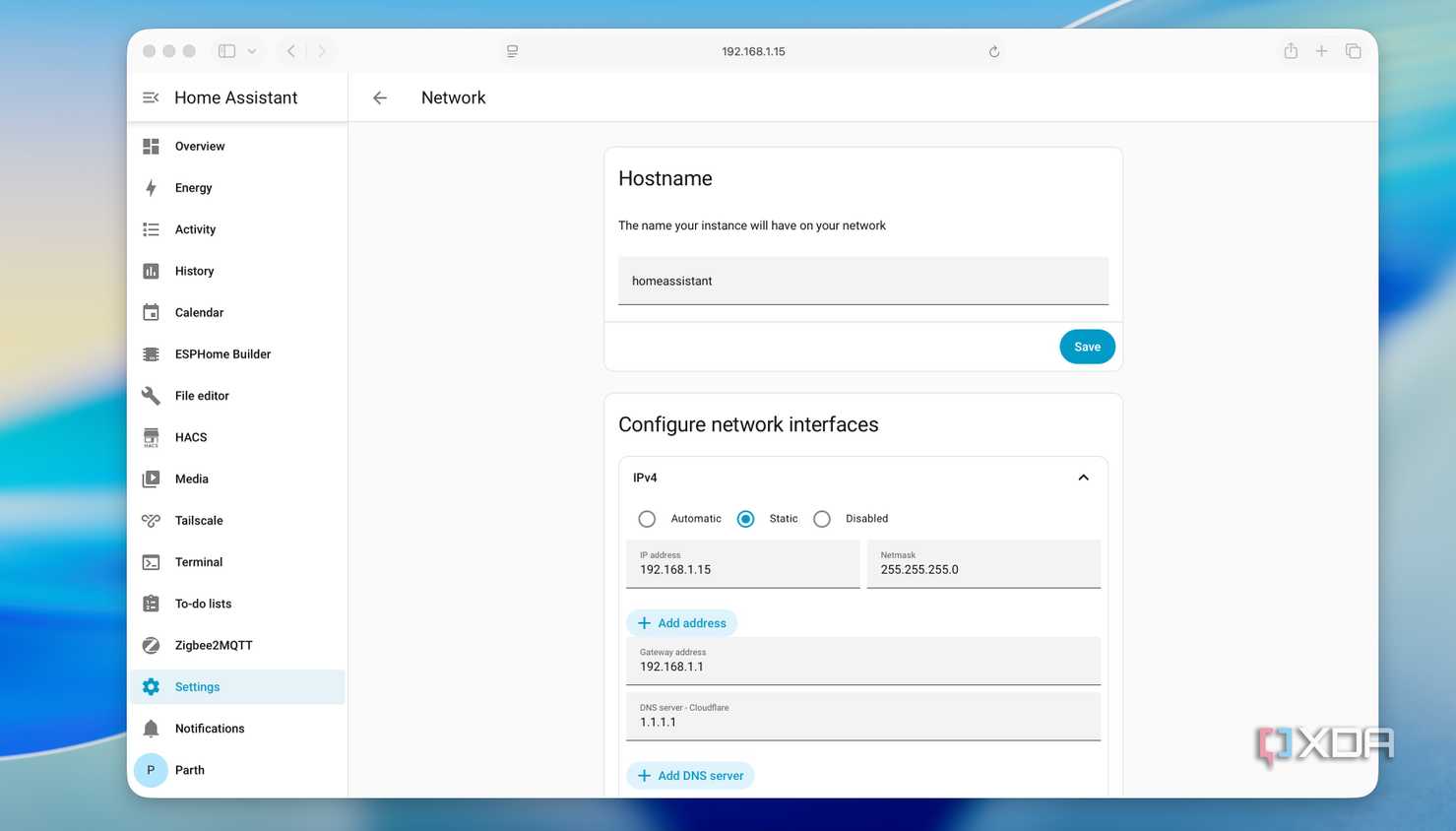This screenshot has height=831, width=1456.
Task: Open the History menu item
Action: tap(237, 271)
